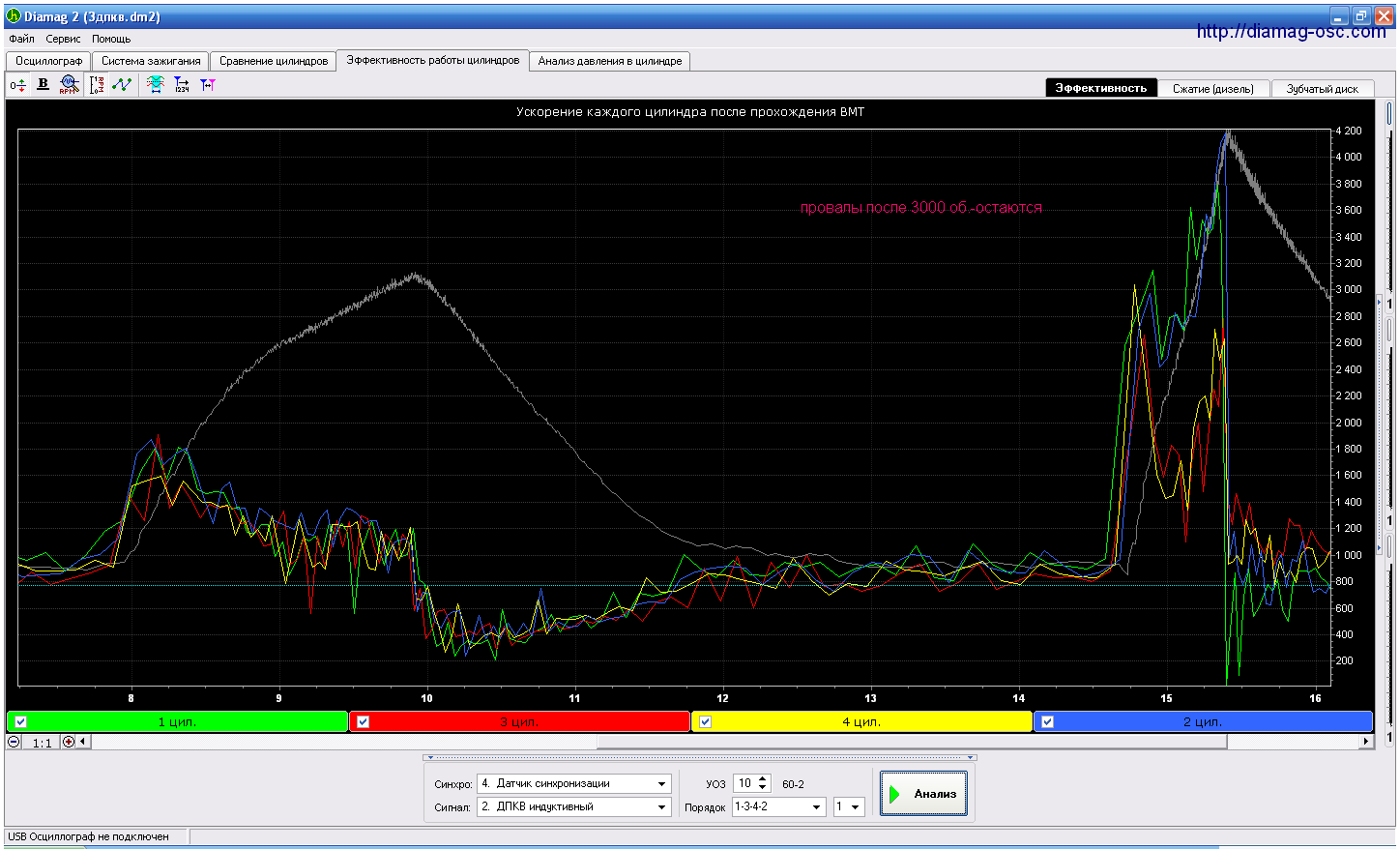Viewport: 1400px width, 849px height.
Task: Click the zoom out minus icon
Action: 15,742
